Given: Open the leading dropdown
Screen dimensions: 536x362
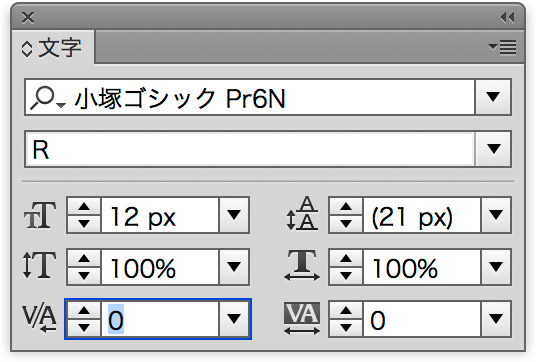Looking at the screenshot, I should point(496,215).
